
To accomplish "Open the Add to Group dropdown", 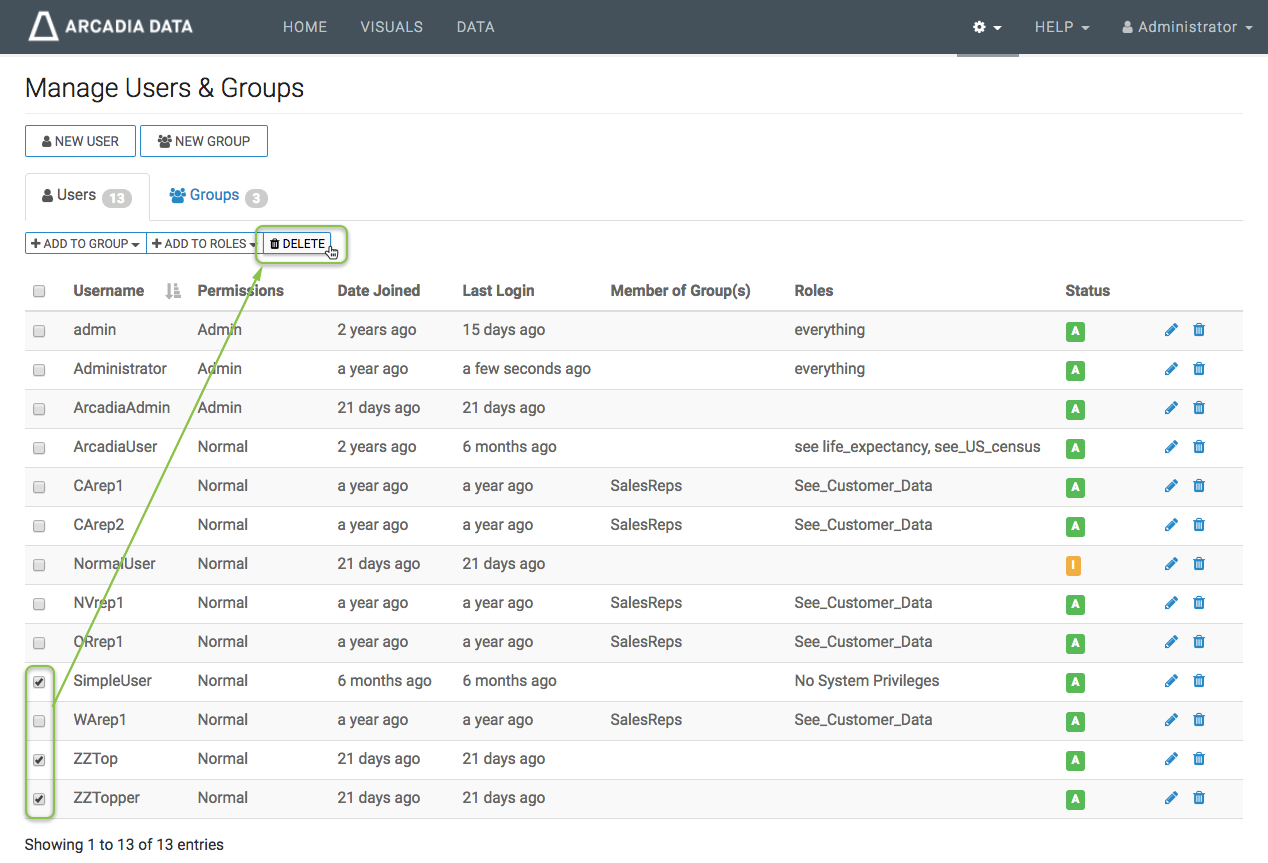I will 85,244.
